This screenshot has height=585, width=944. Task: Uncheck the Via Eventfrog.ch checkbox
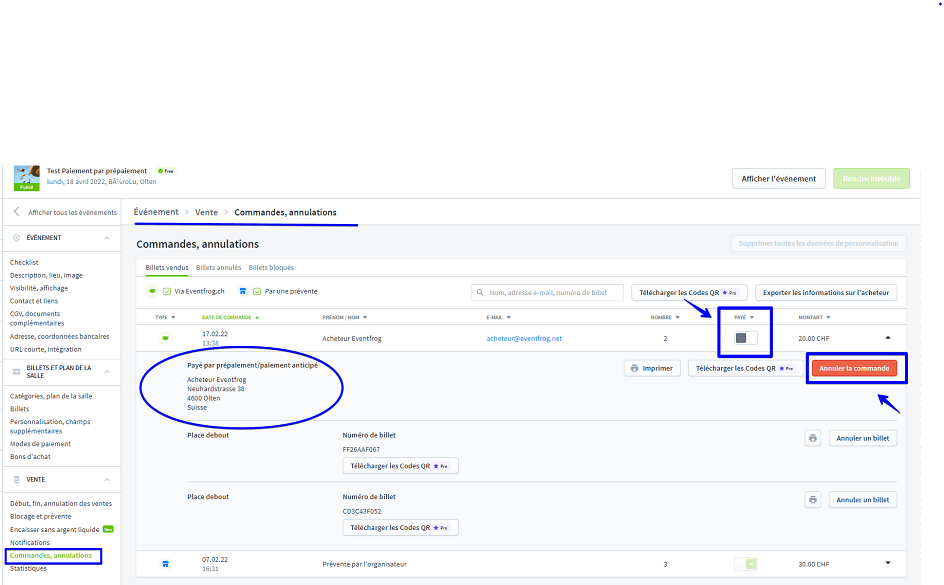tap(167, 292)
